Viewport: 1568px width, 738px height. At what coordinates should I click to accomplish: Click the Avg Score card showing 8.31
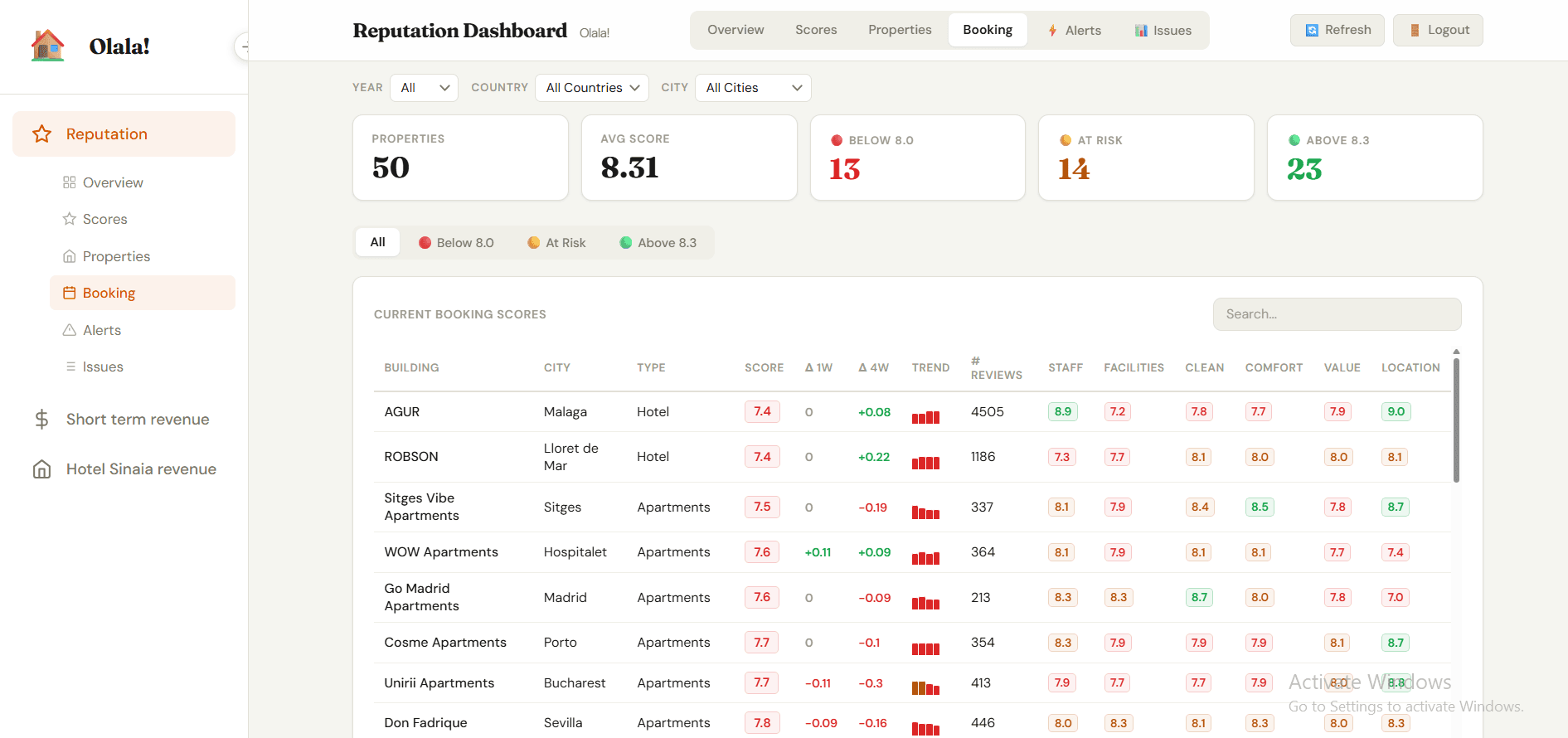689,158
